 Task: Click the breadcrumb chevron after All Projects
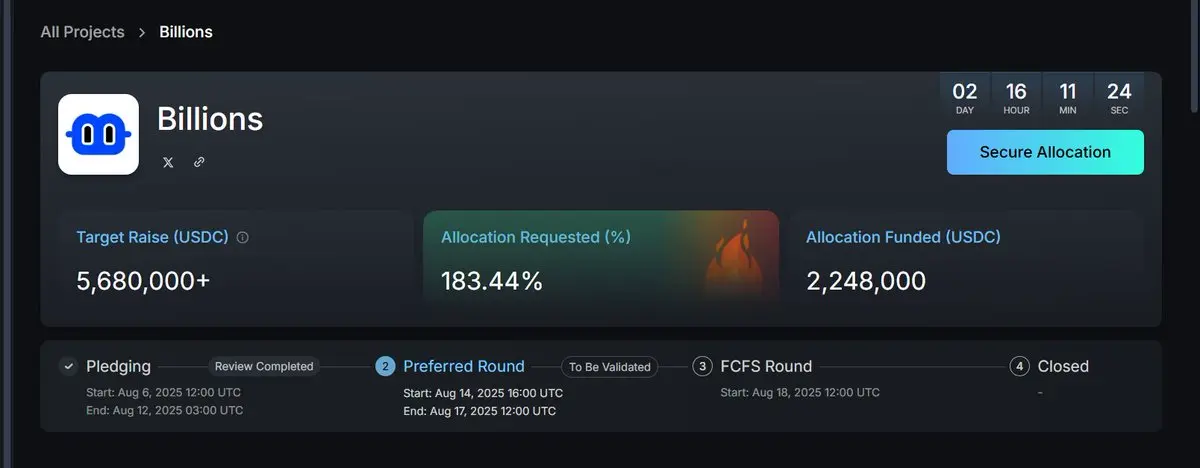142,33
